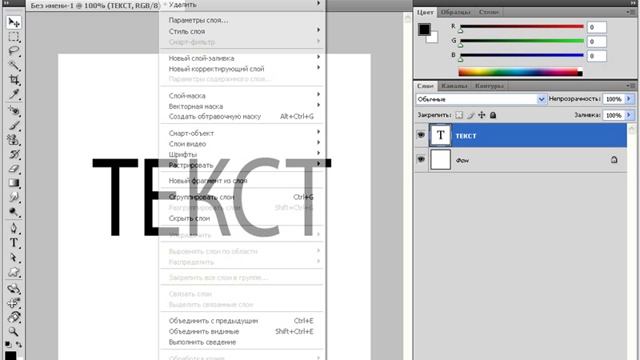Screen dimensions: 640x360
Task: Select the Crop tool
Action: coord(13,80)
